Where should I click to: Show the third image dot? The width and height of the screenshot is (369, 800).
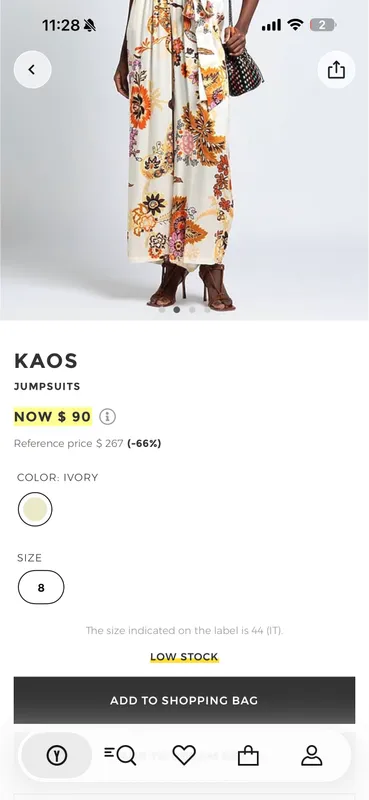192,309
